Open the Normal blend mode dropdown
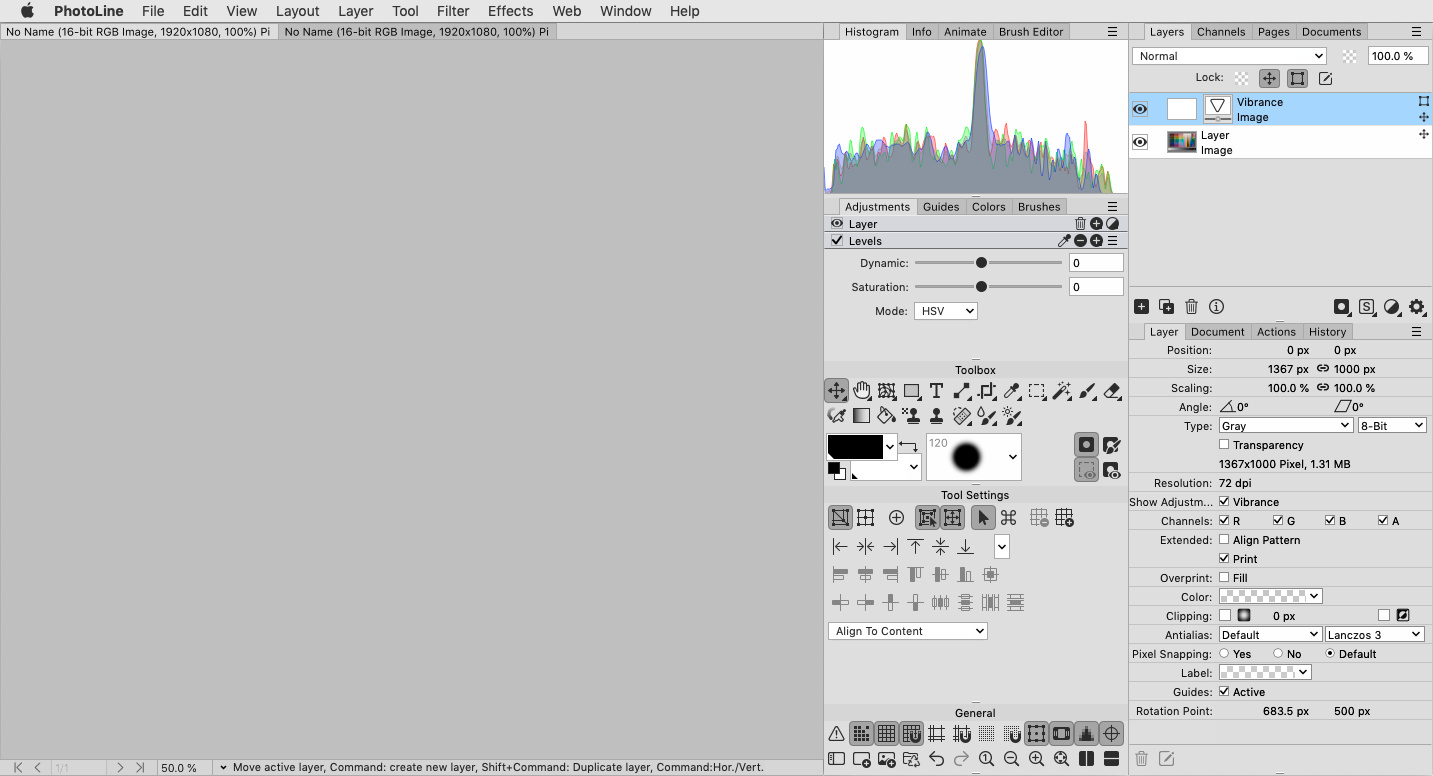 [x=1230, y=56]
